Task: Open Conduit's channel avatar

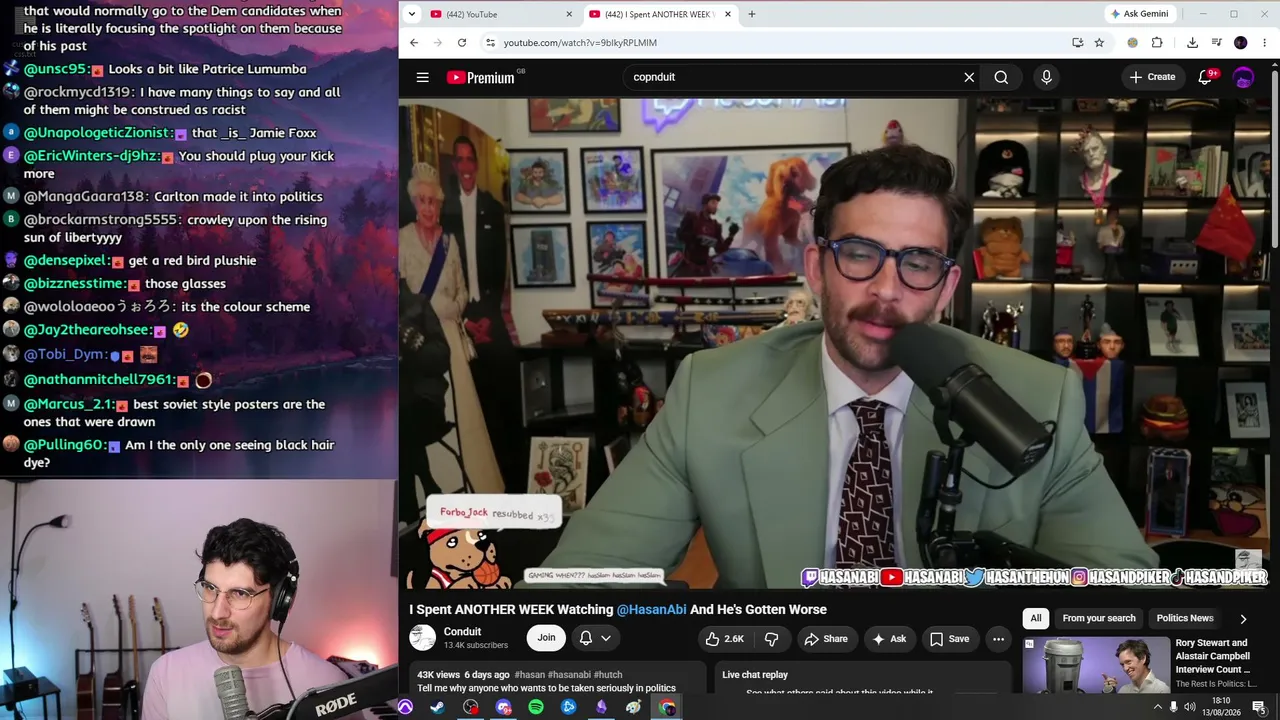Action: point(422,637)
